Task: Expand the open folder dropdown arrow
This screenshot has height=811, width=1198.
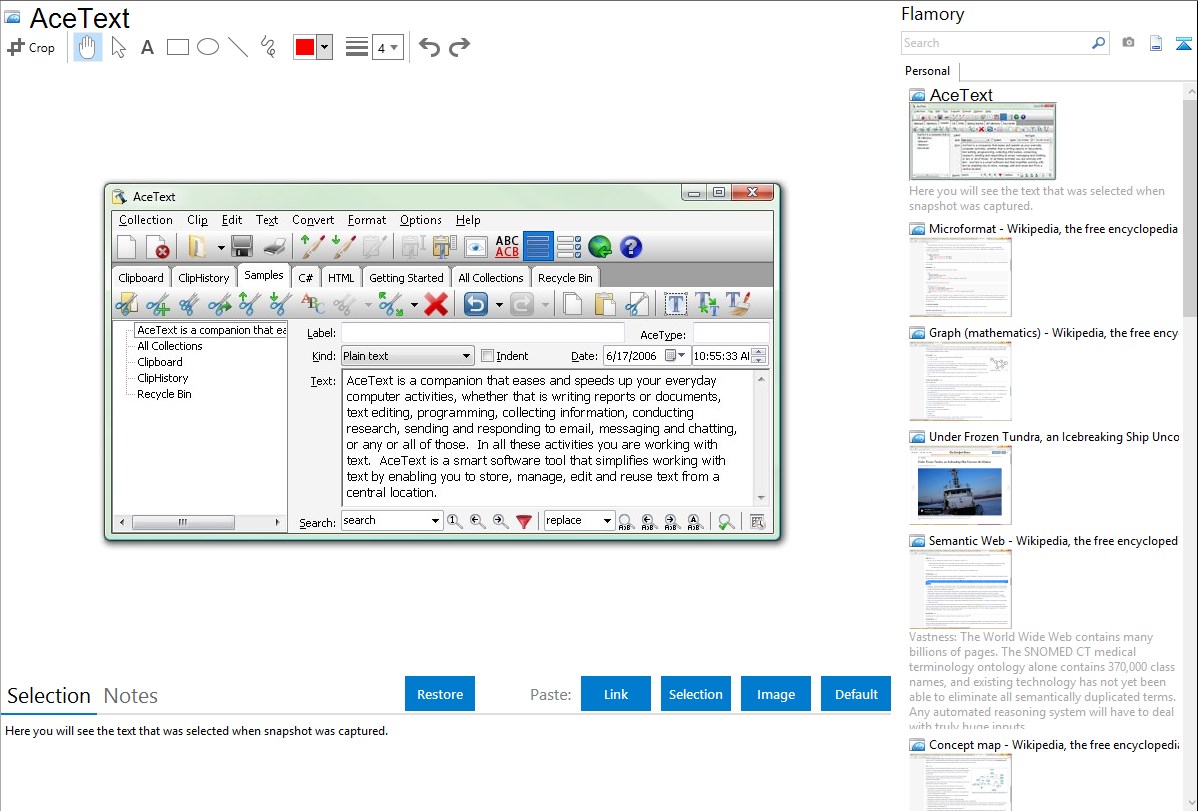Action: [x=221, y=248]
